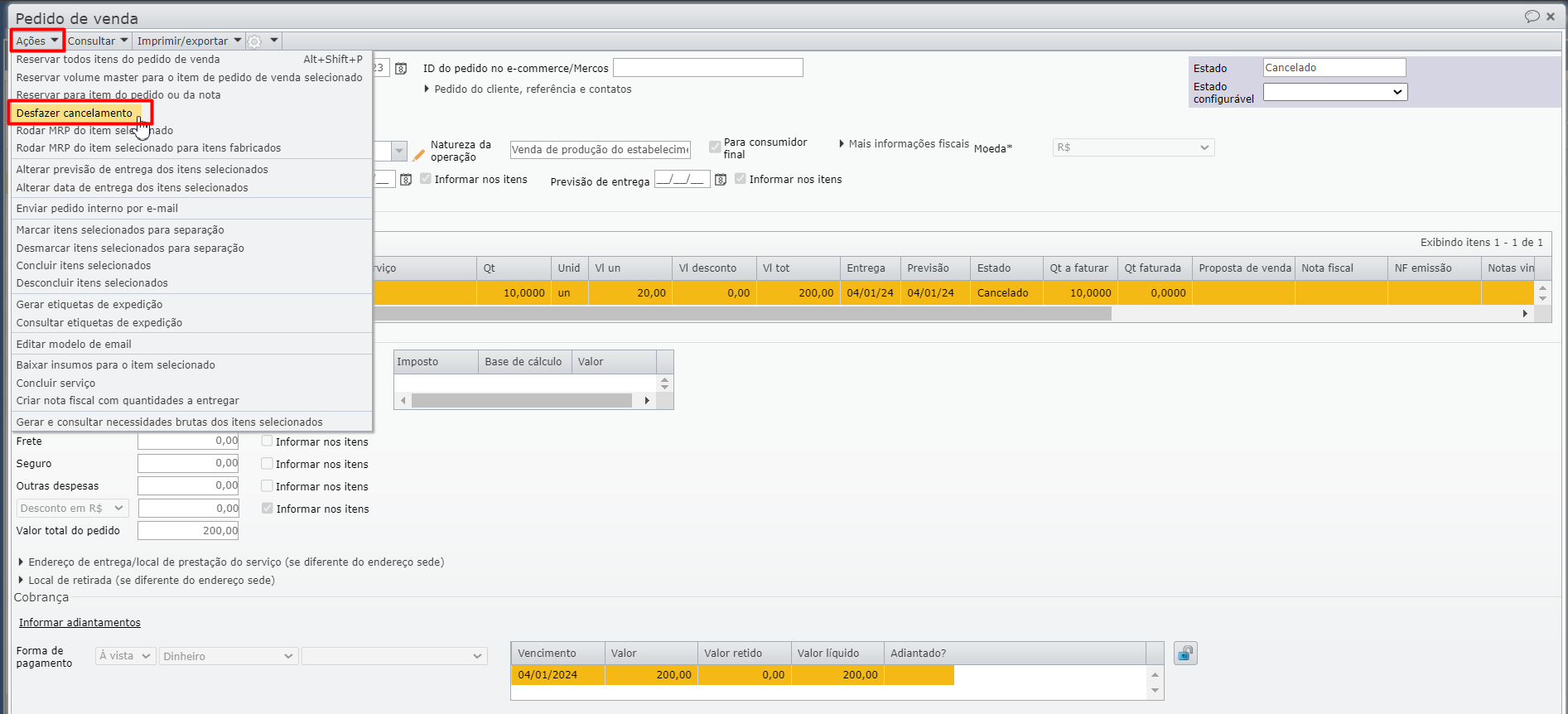Select Alterar data de entrega dos itens selecionados

(x=191, y=188)
